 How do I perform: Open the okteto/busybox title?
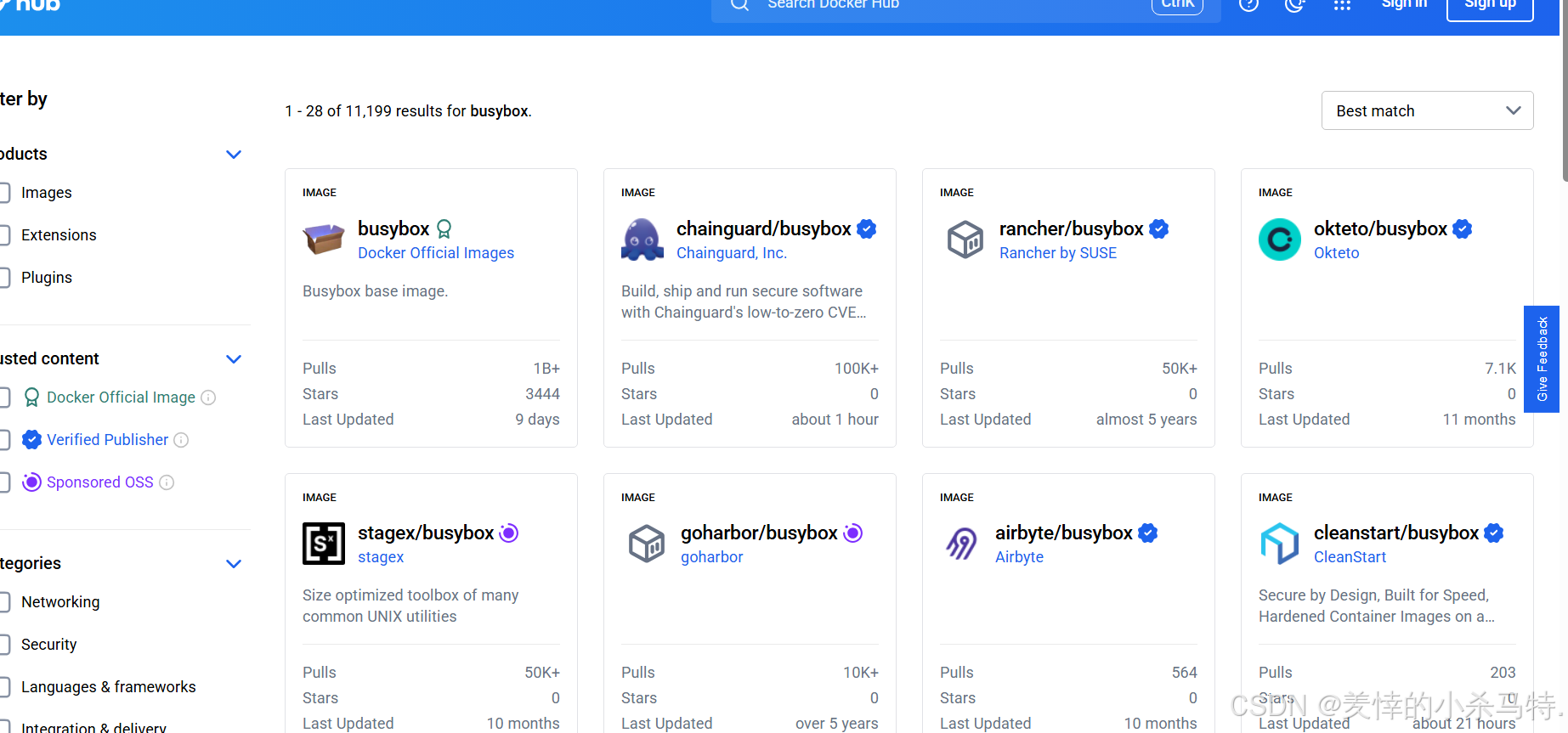pos(1380,228)
